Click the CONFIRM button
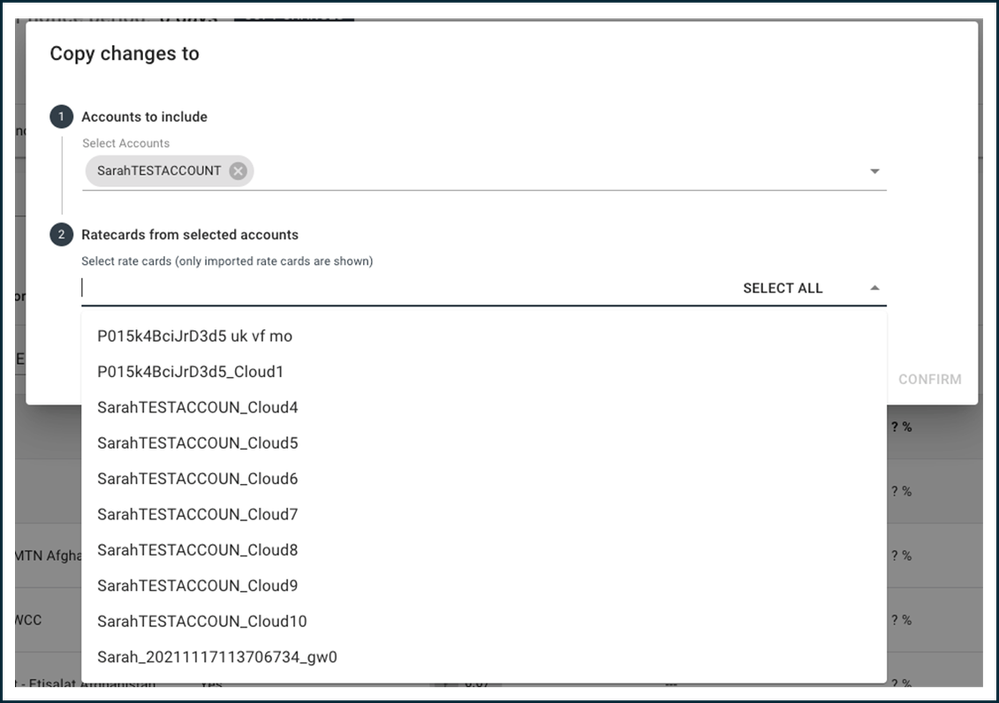 (x=930, y=379)
